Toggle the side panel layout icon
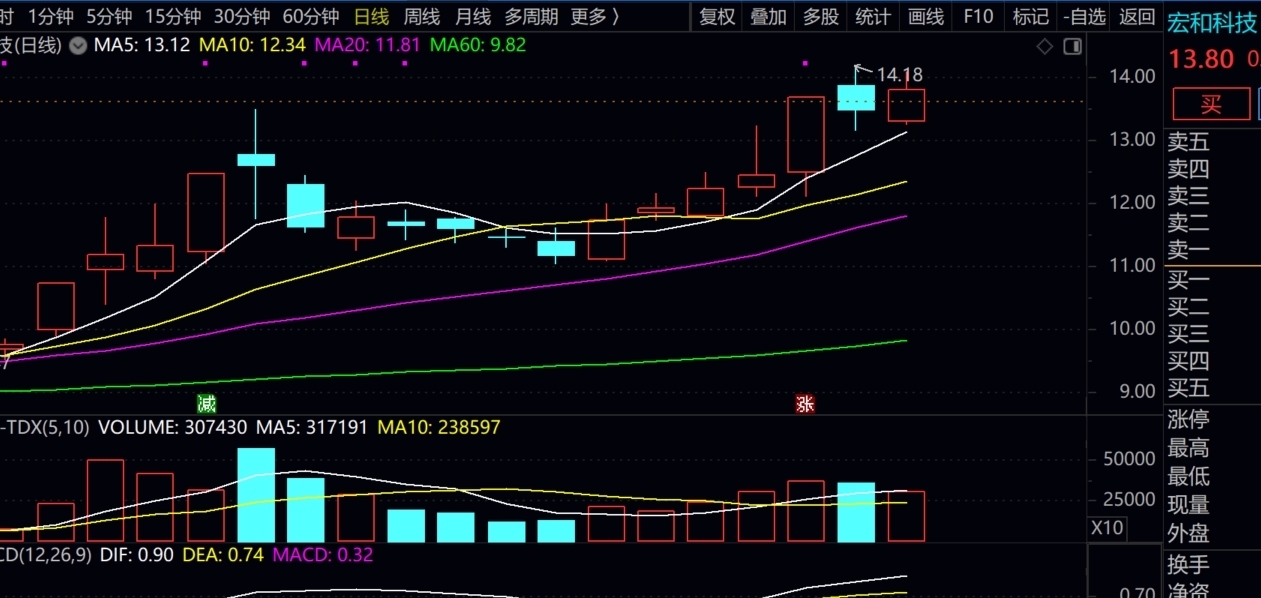1261x598 pixels. (1073, 46)
